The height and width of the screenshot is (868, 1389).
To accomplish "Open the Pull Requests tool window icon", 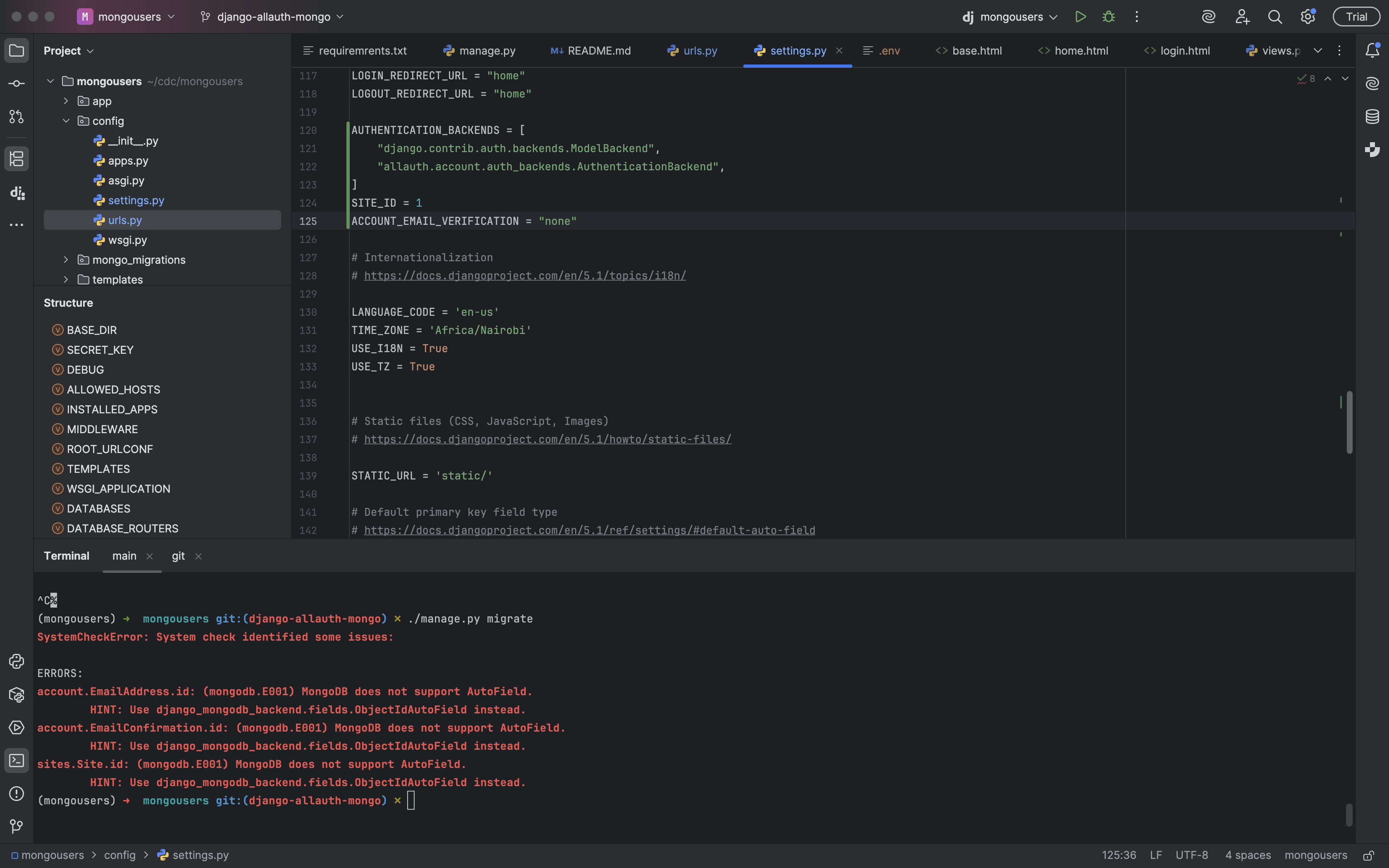I will (x=17, y=117).
